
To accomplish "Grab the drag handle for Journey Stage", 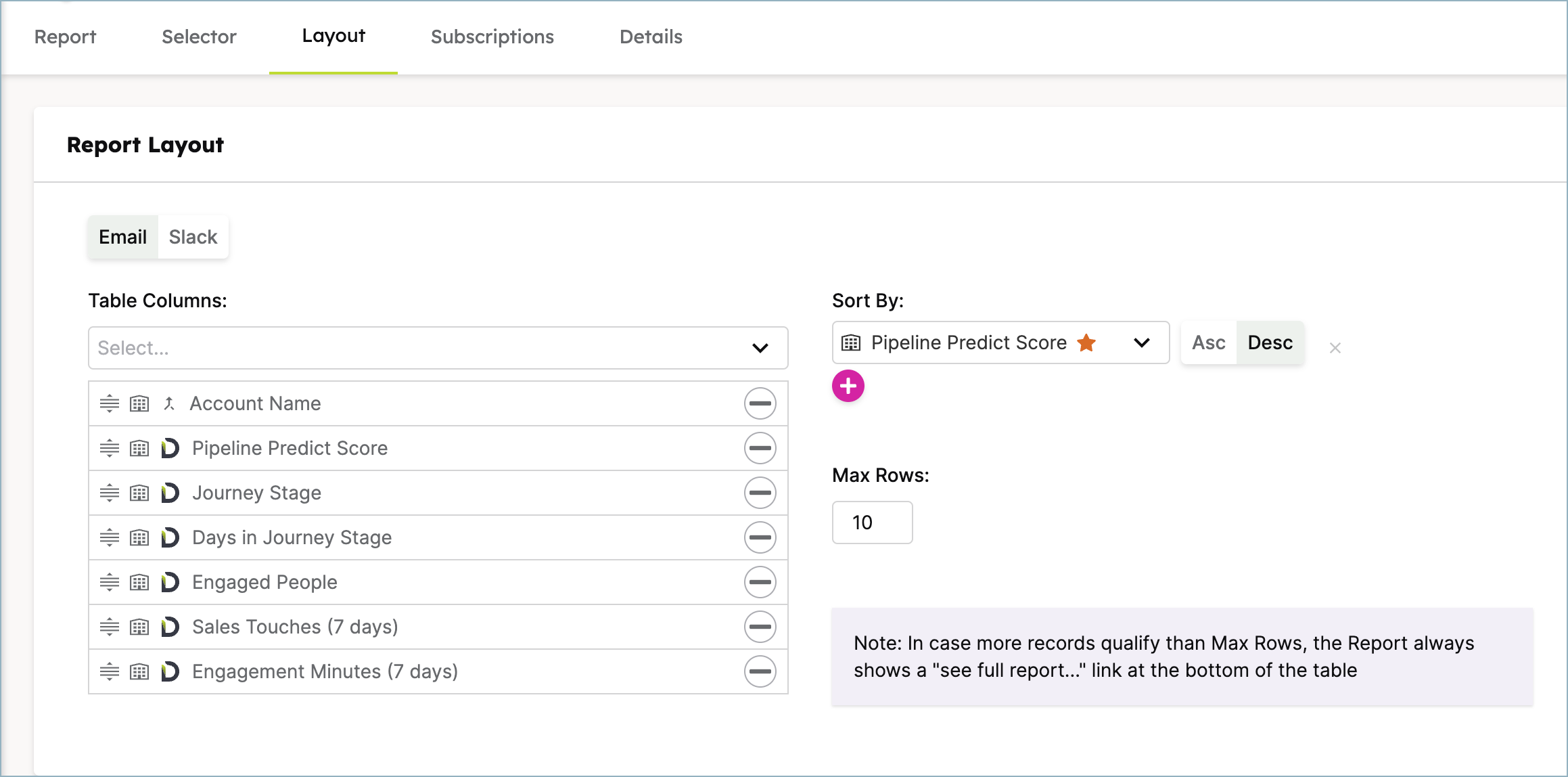I will pyautogui.click(x=109, y=493).
